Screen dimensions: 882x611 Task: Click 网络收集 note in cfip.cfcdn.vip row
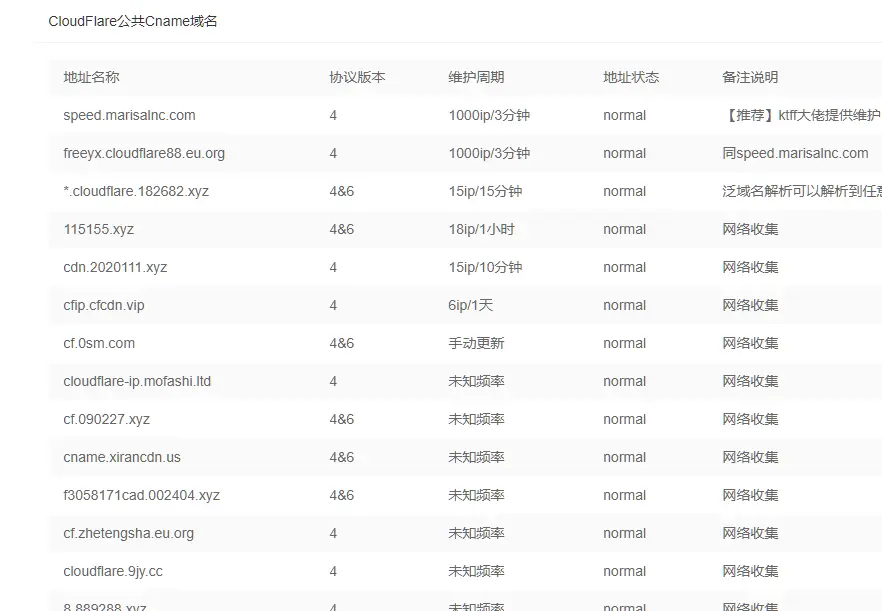750,306
